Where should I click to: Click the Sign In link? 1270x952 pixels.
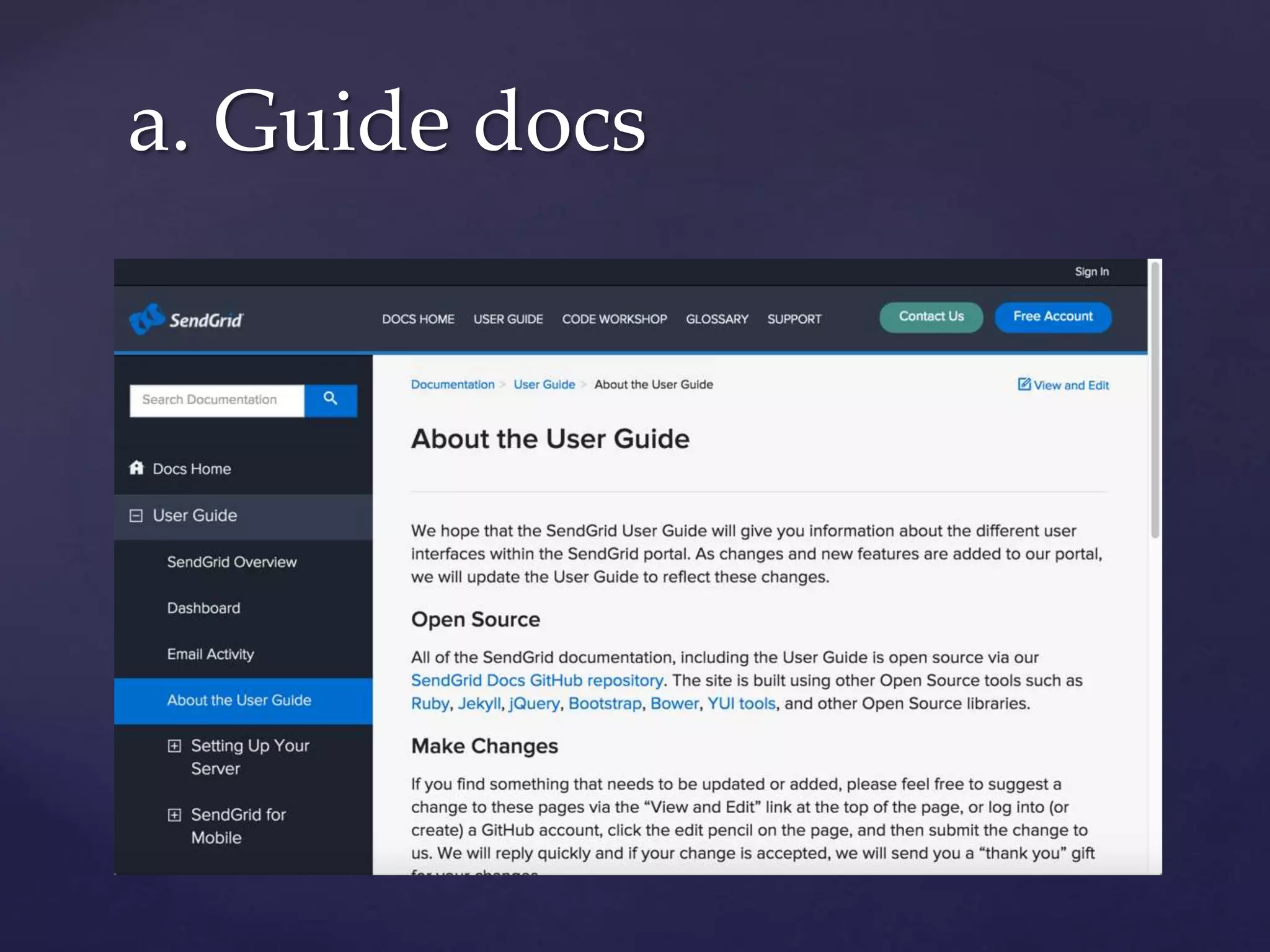[1091, 271]
